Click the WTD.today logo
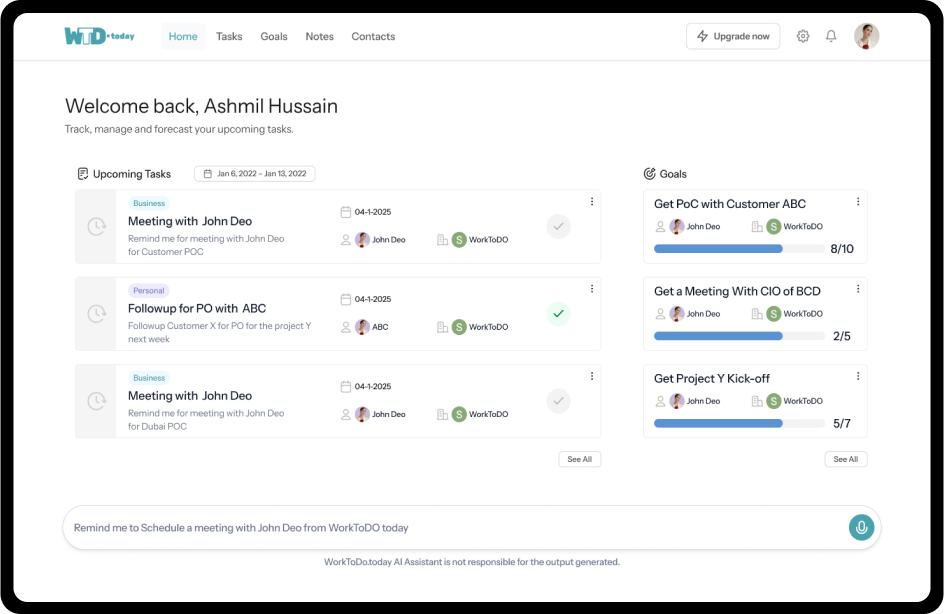The image size is (944, 614). pyautogui.click(x=99, y=36)
